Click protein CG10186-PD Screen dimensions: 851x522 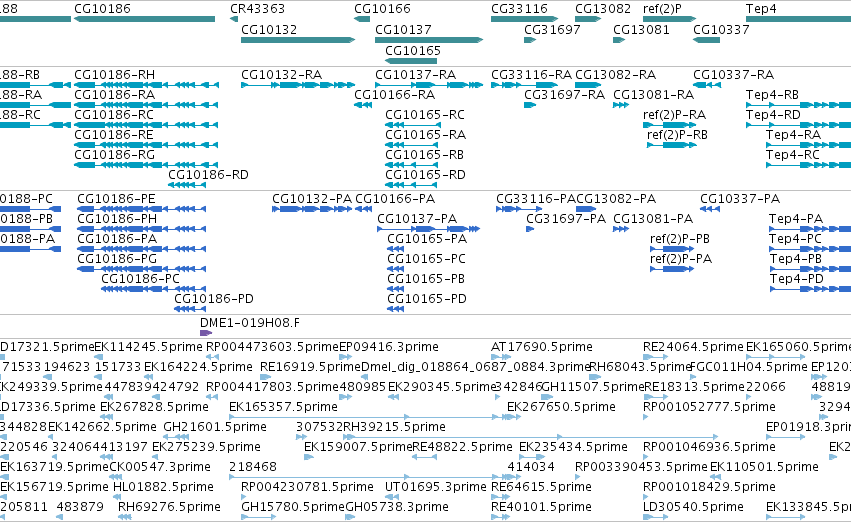(x=214, y=300)
